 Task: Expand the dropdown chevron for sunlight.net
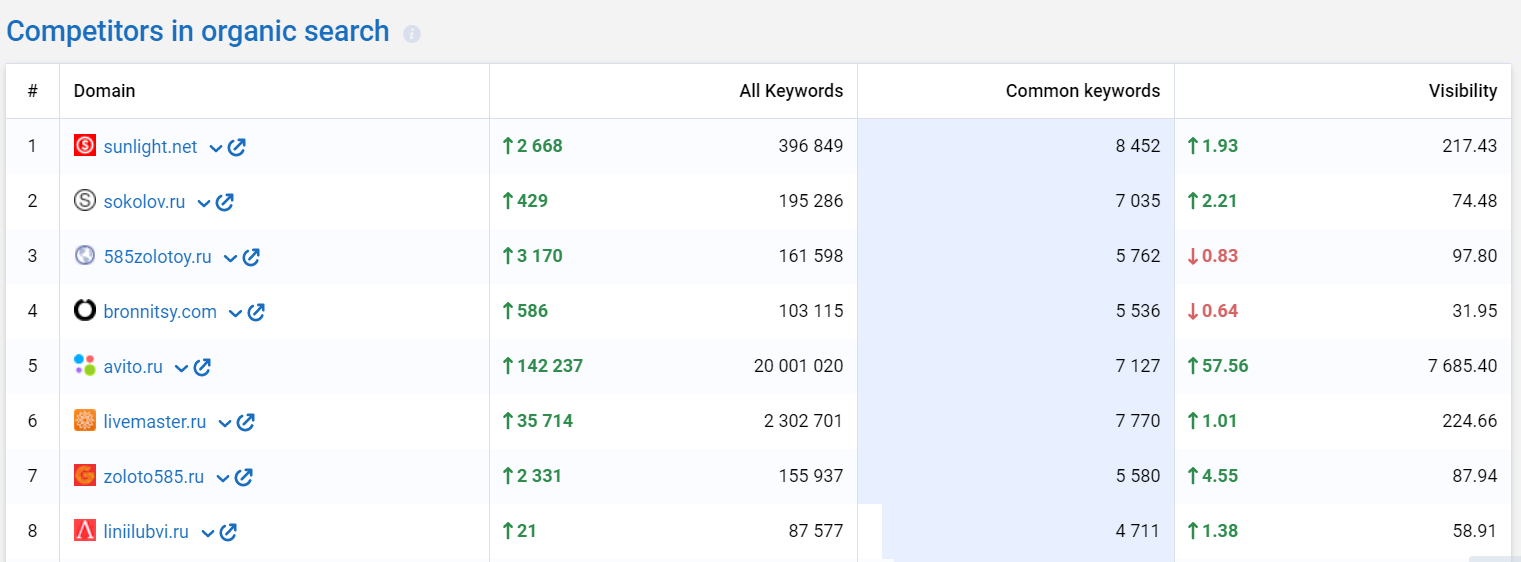click(215, 148)
